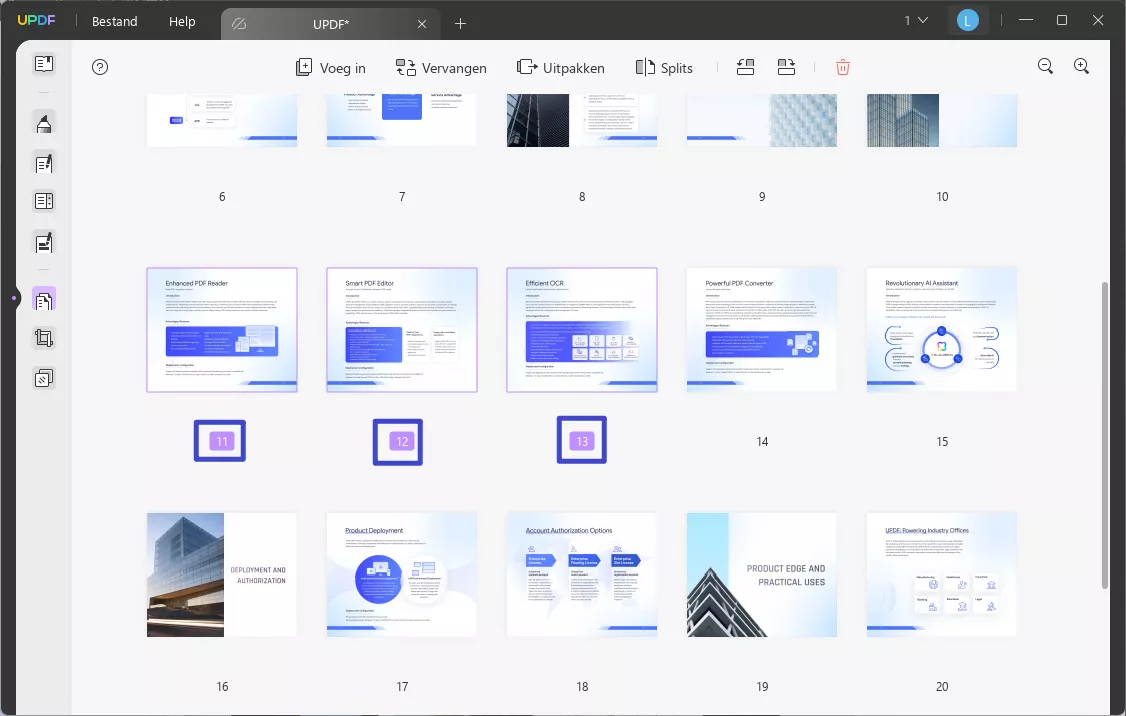This screenshot has width=1126, height=716.
Task: Select Smart PDF Editor page thumbnail
Action: [x=402, y=330]
